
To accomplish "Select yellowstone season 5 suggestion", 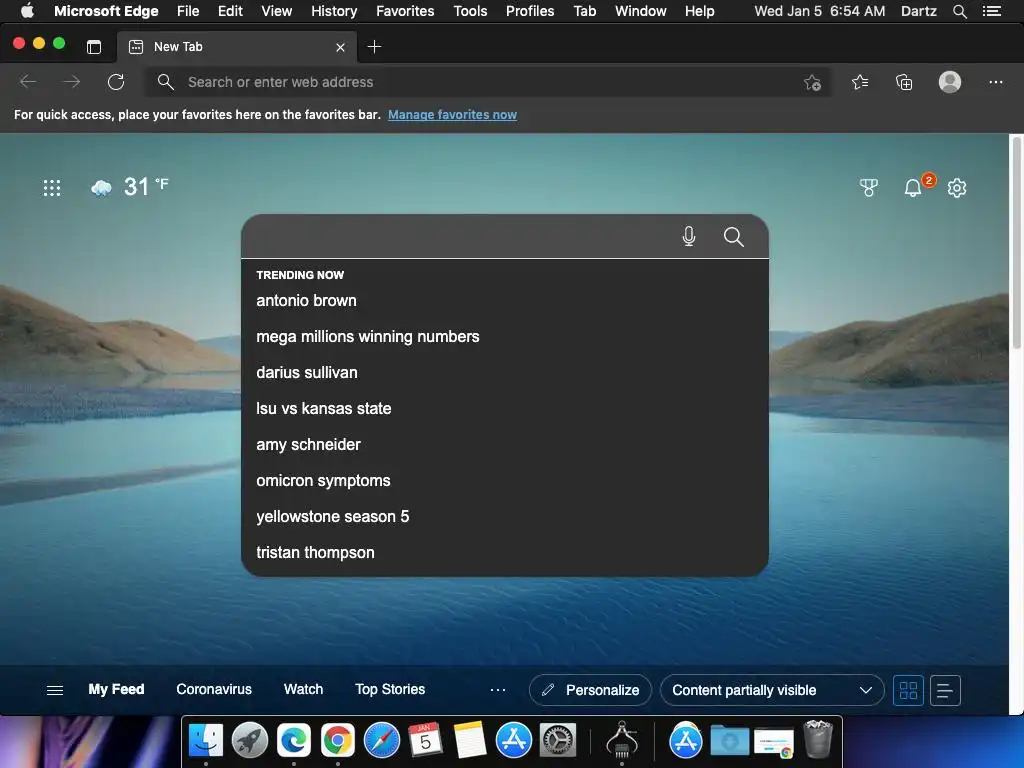I will 504,517.
